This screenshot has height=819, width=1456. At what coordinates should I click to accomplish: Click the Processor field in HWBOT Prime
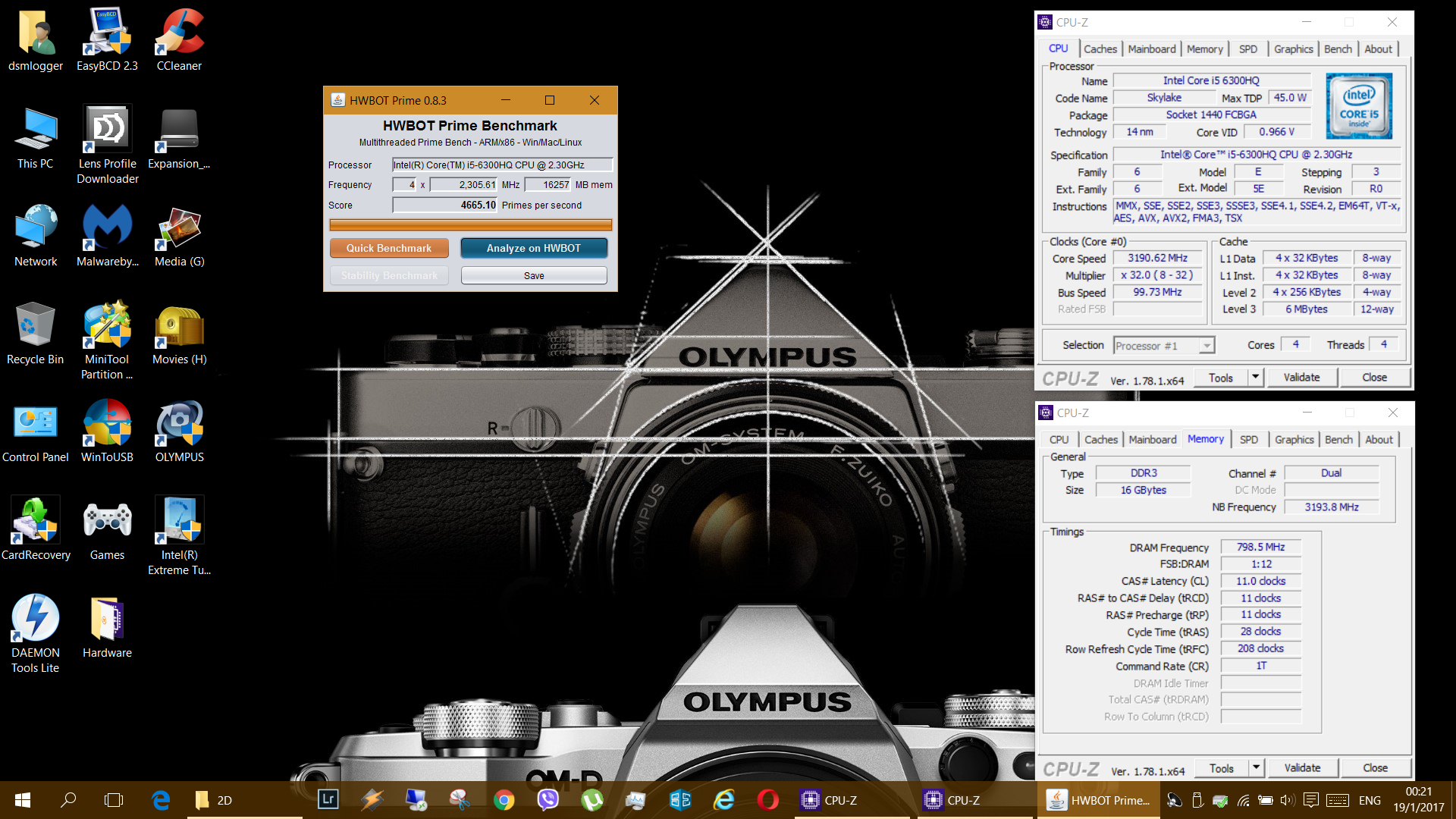[x=502, y=165]
